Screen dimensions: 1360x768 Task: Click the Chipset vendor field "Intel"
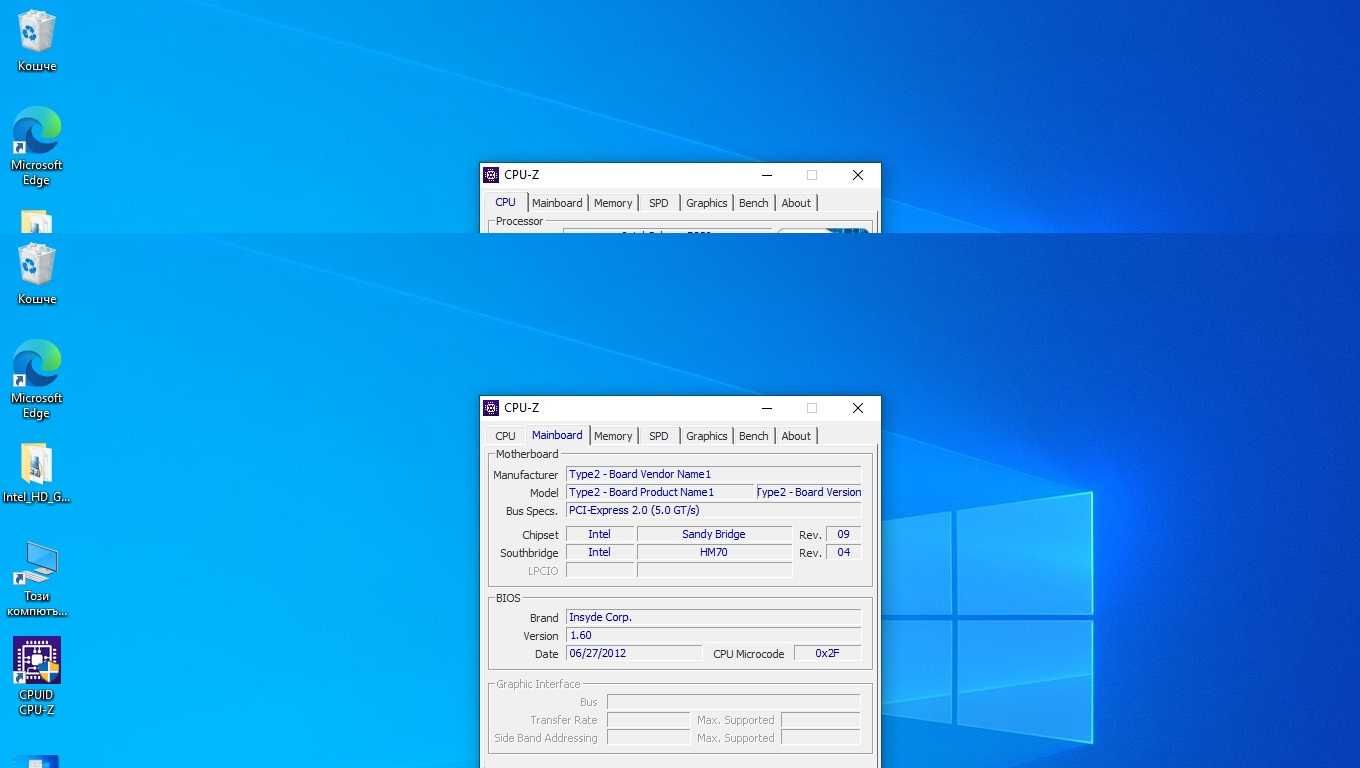(x=600, y=534)
